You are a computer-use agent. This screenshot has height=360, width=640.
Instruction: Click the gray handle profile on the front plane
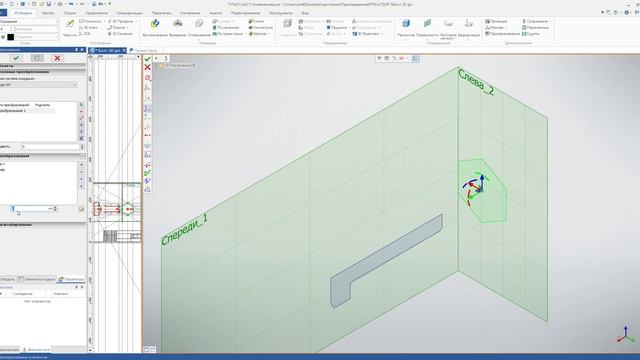[386, 261]
